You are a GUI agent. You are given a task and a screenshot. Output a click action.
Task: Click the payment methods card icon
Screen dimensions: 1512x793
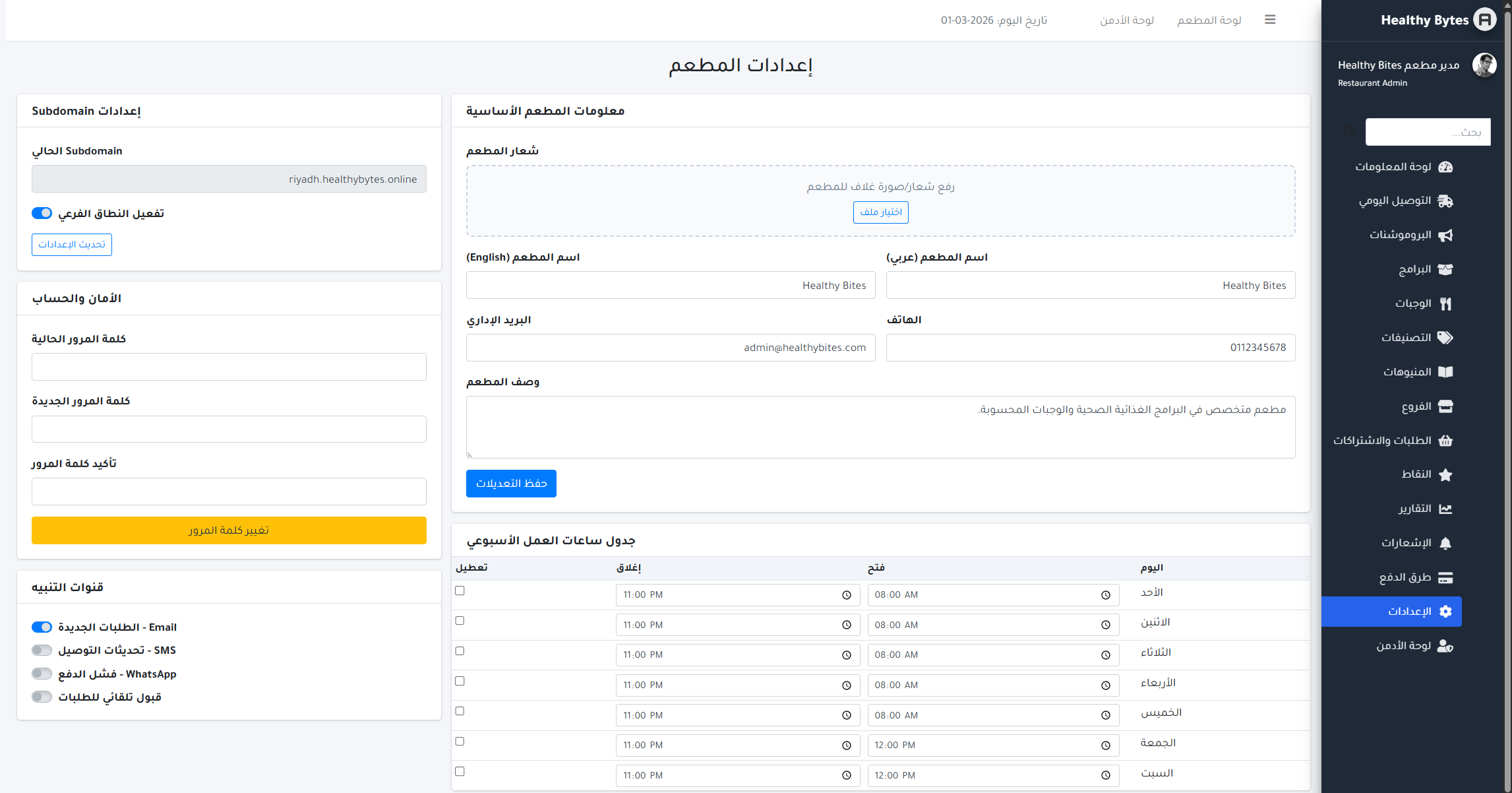pyautogui.click(x=1445, y=578)
